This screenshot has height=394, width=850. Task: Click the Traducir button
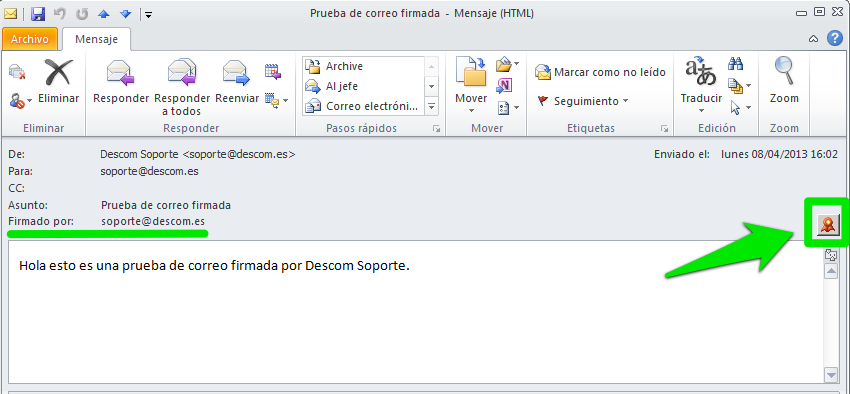click(701, 86)
